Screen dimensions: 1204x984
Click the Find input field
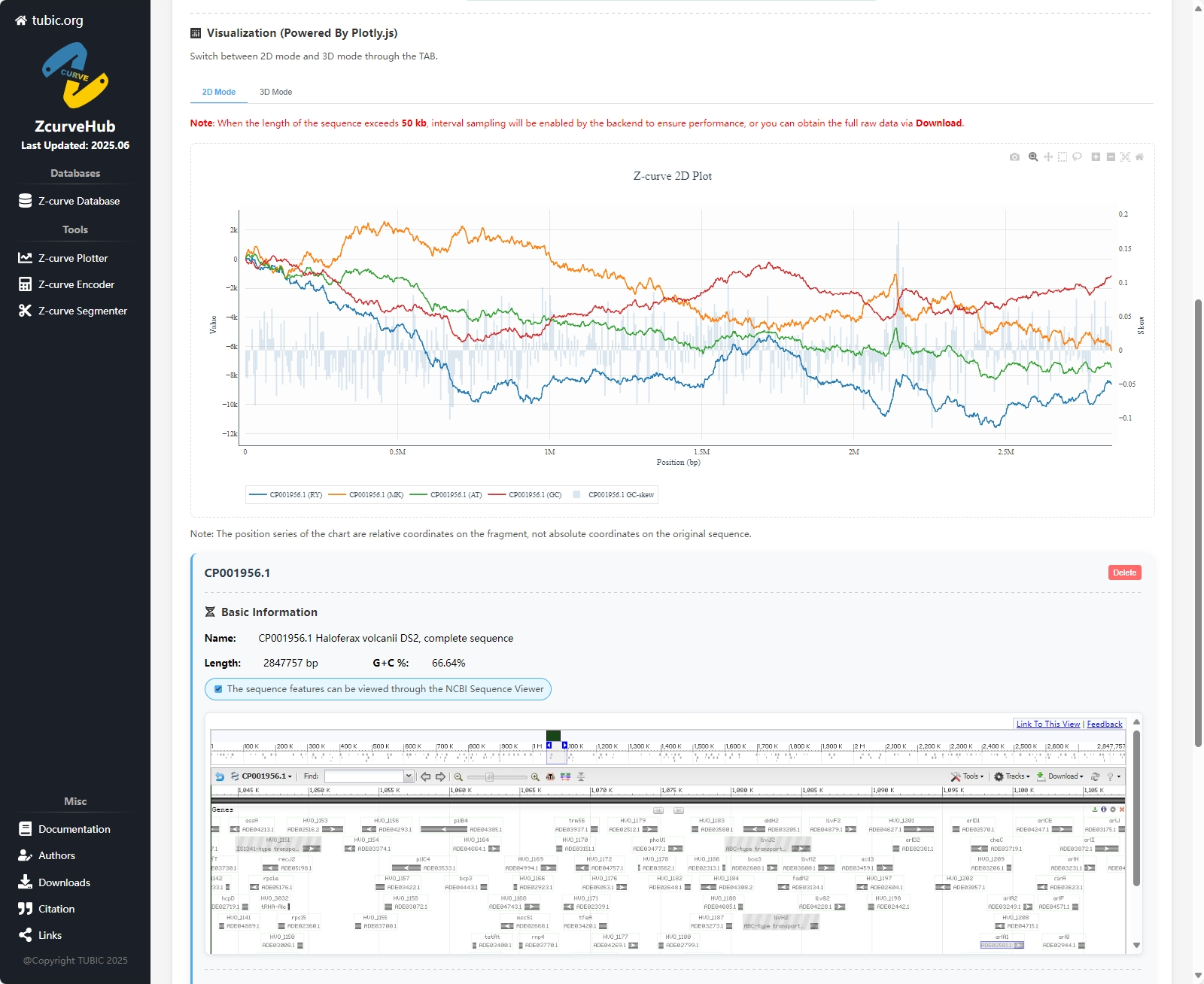click(x=365, y=776)
